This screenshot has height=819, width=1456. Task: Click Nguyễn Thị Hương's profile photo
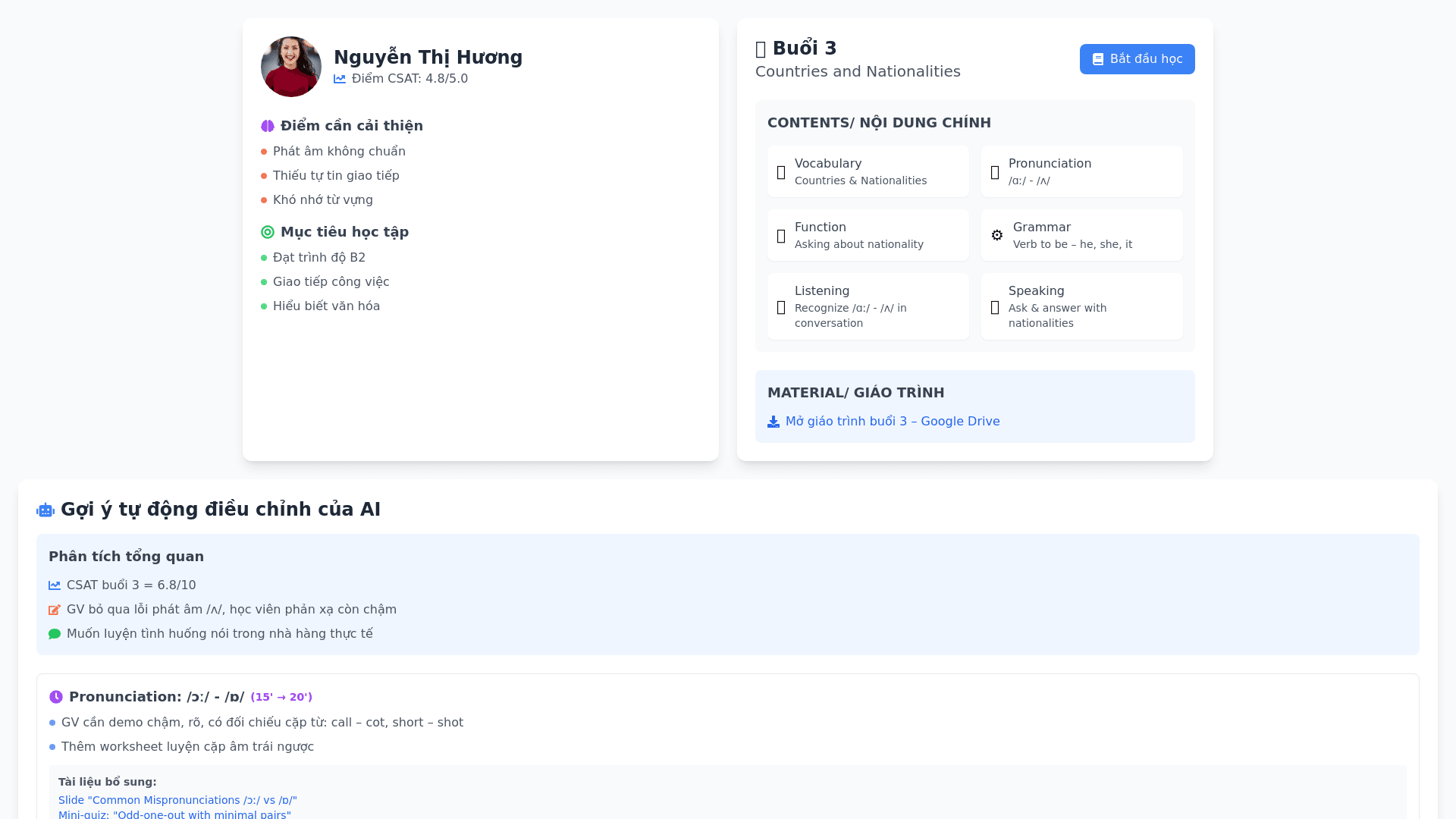[291, 67]
